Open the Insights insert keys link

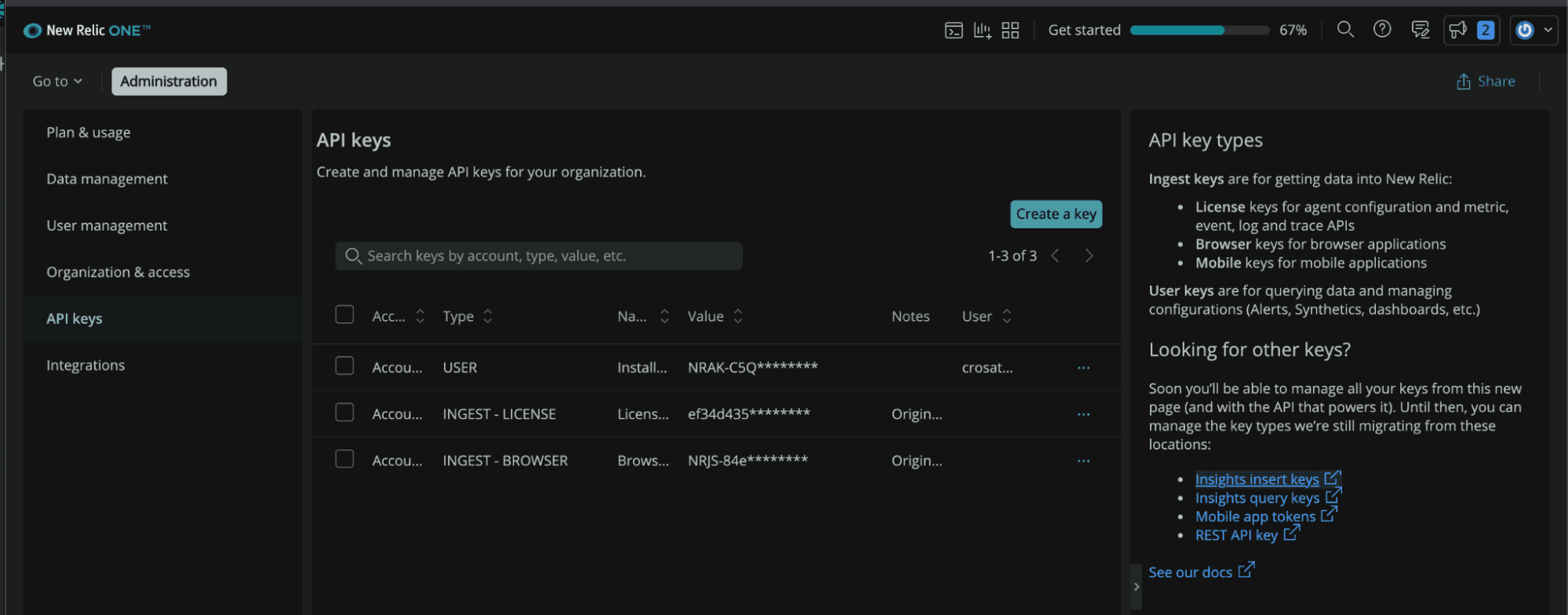tap(1257, 479)
